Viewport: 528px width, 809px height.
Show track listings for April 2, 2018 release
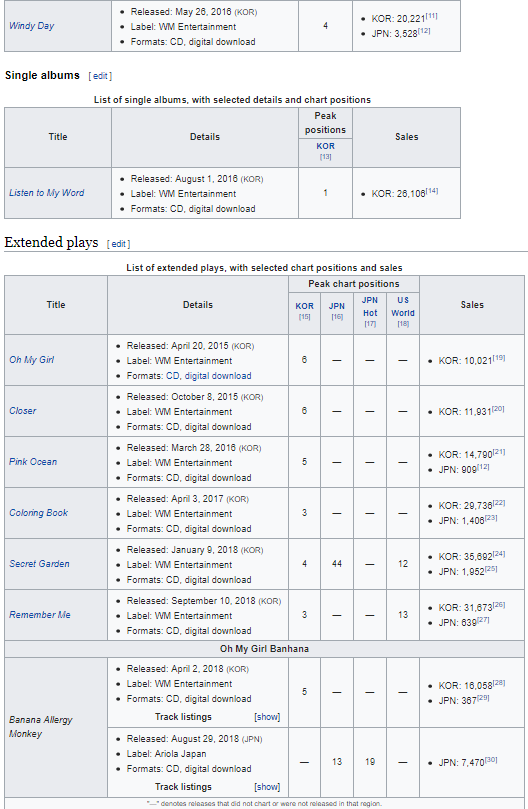pos(267,717)
